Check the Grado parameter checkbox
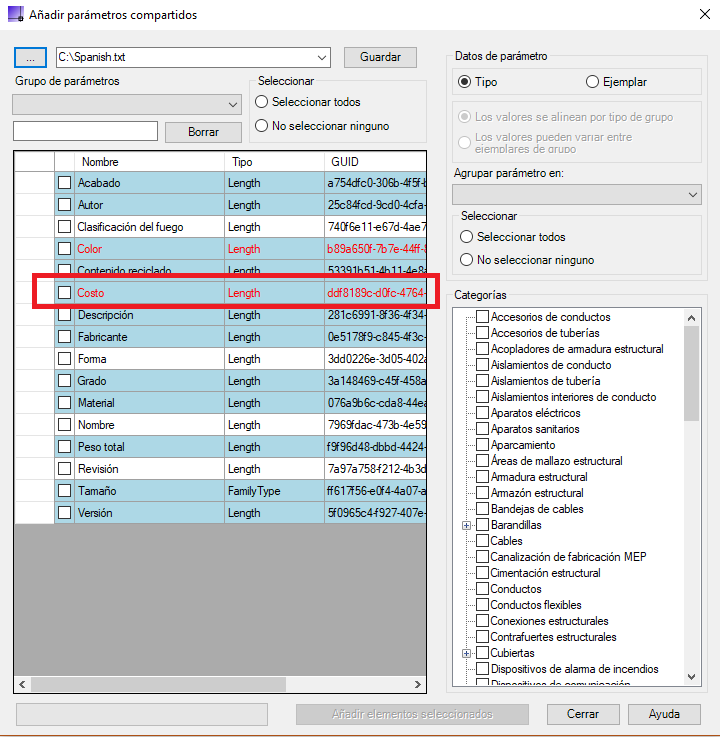This screenshot has width=720, height=737. (x=64, y=381)
